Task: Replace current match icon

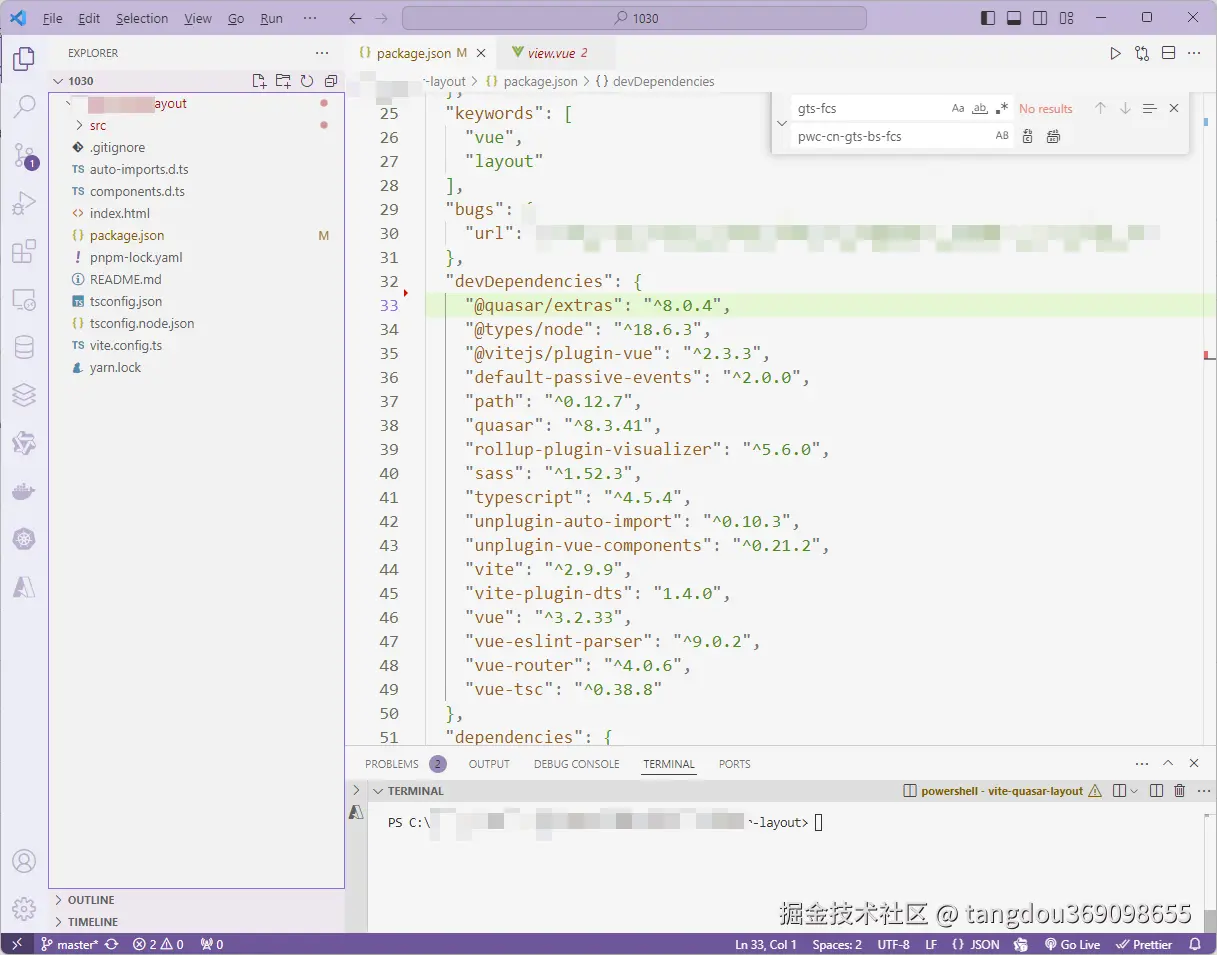Action: point(1028,136)
